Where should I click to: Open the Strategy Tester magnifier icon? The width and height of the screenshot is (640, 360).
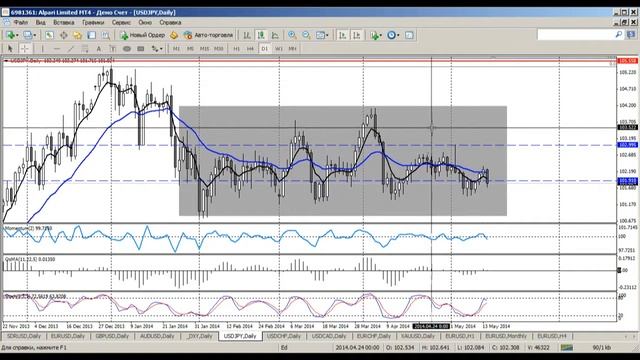[106, 36]
